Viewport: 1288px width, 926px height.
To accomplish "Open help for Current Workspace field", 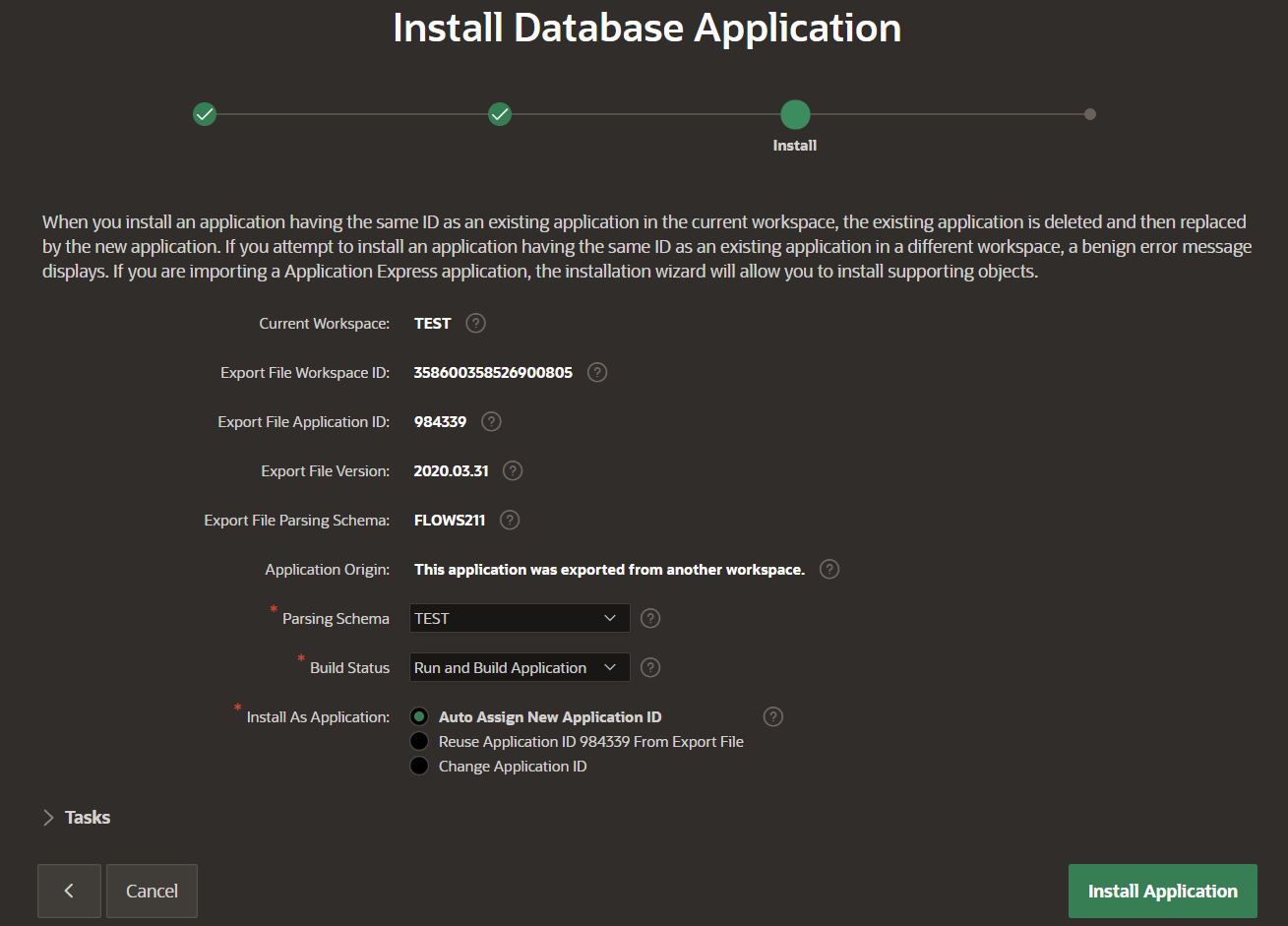I will [475, 323].
